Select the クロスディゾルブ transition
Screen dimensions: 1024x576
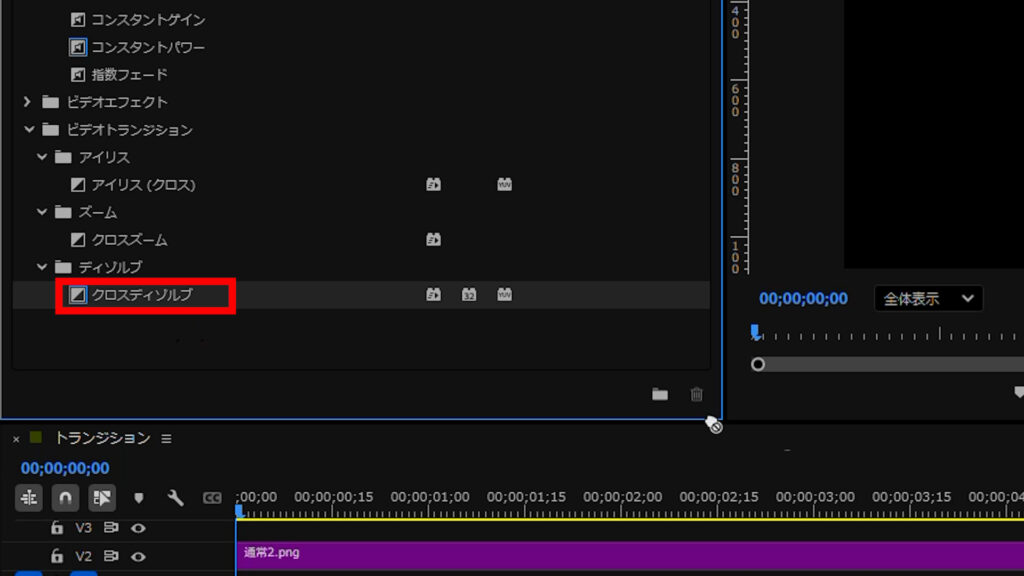pos(141,295)
